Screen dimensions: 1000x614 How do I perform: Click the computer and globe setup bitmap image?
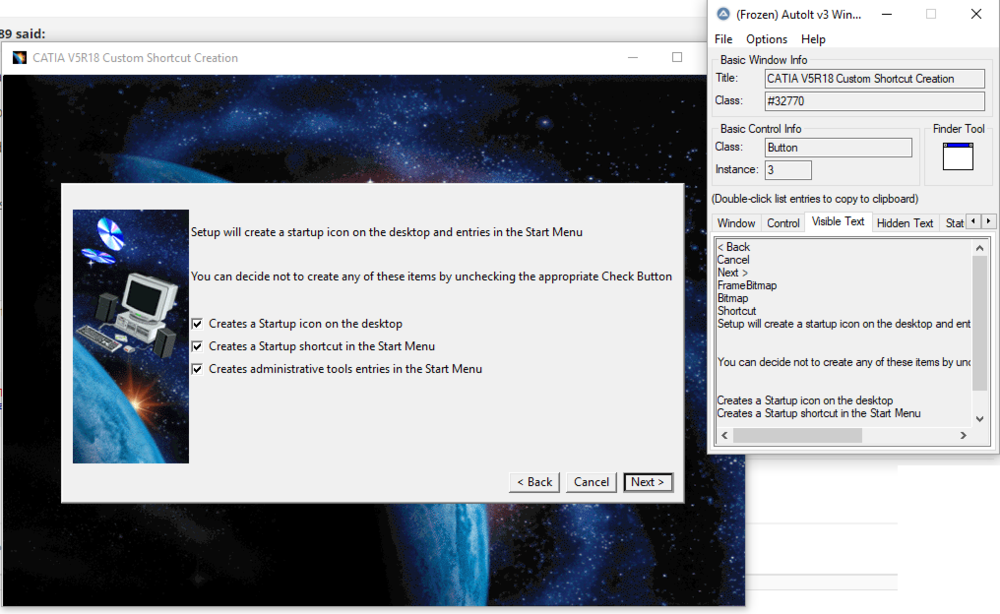131,336
